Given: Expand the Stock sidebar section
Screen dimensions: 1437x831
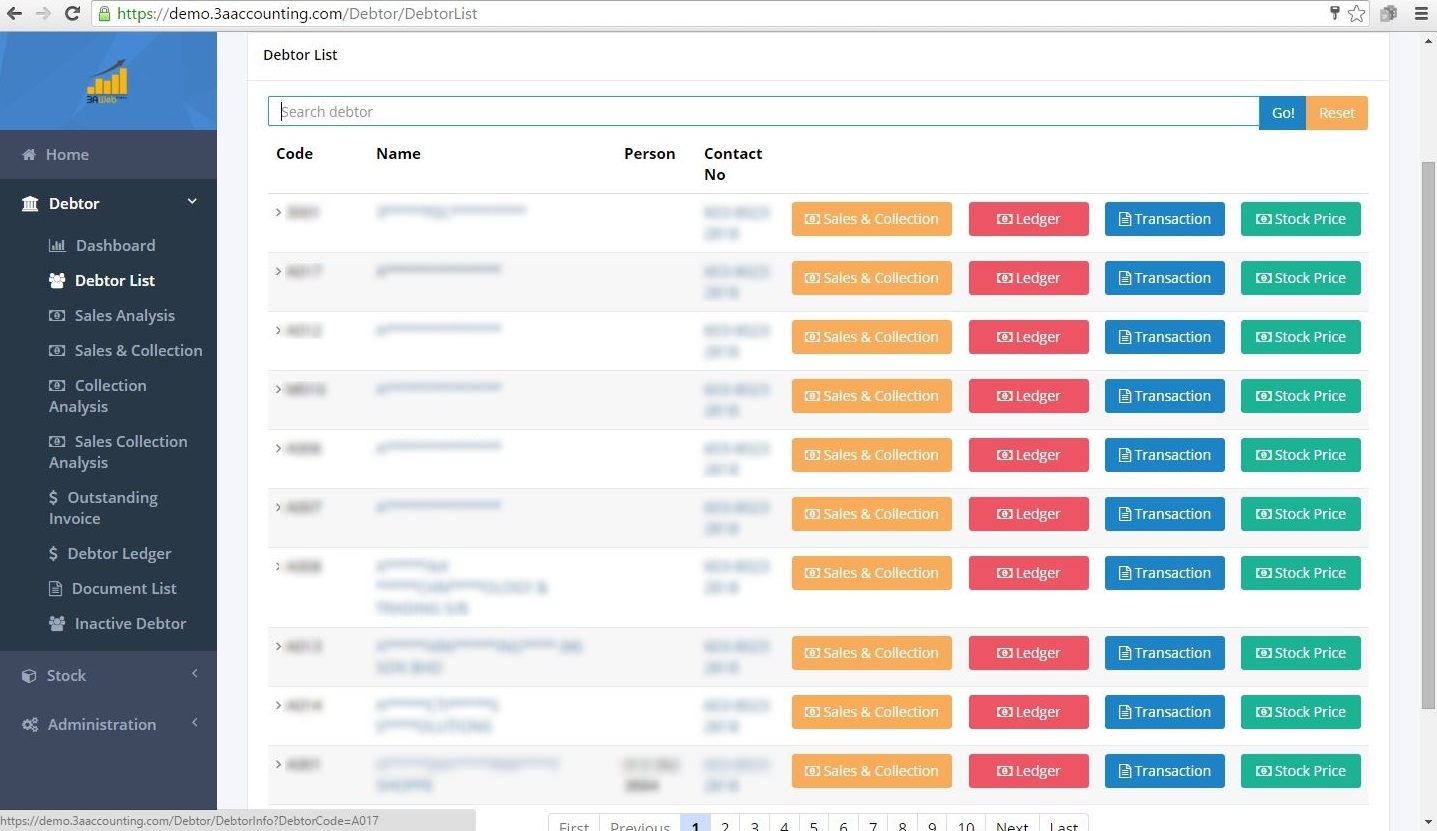Looking at the screenshot, I should [195, 674].
